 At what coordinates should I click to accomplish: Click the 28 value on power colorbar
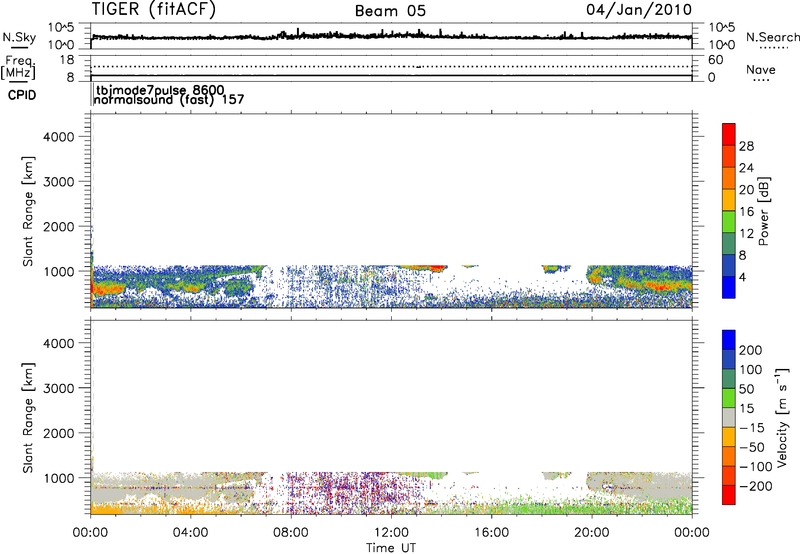pyautogui.click(x=746, y=146)
